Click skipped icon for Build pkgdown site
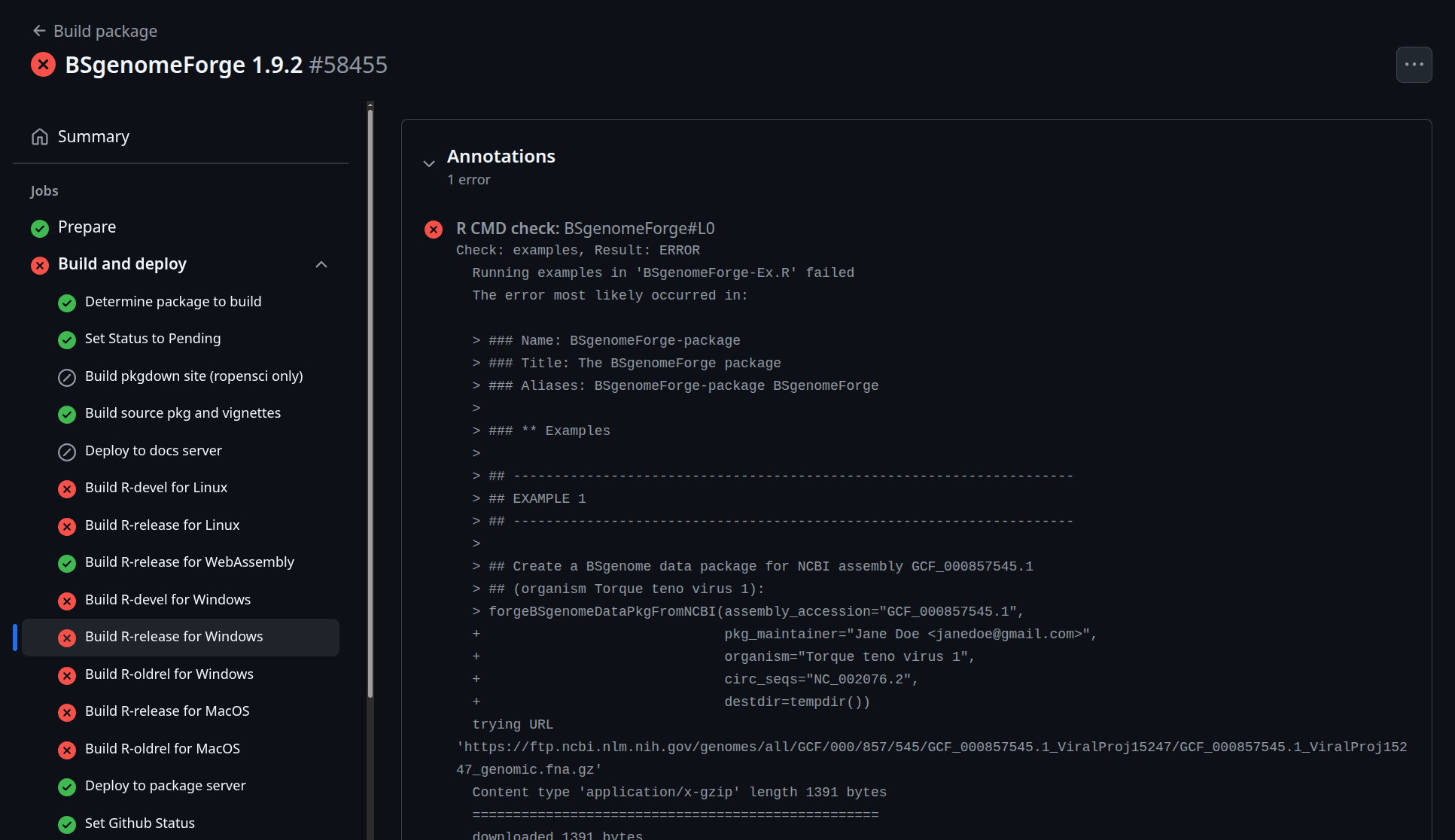1455x840 pixels. (x=67, y=377)
